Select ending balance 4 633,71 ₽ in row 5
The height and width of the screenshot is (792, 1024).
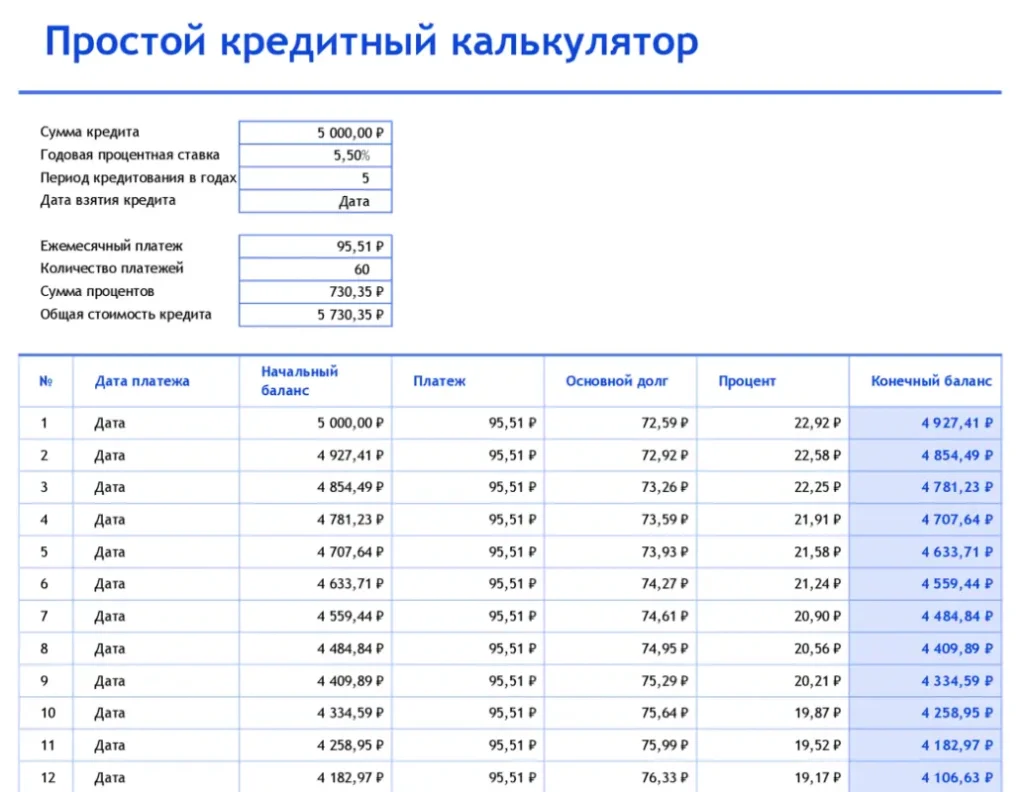[x=925, y=552]
